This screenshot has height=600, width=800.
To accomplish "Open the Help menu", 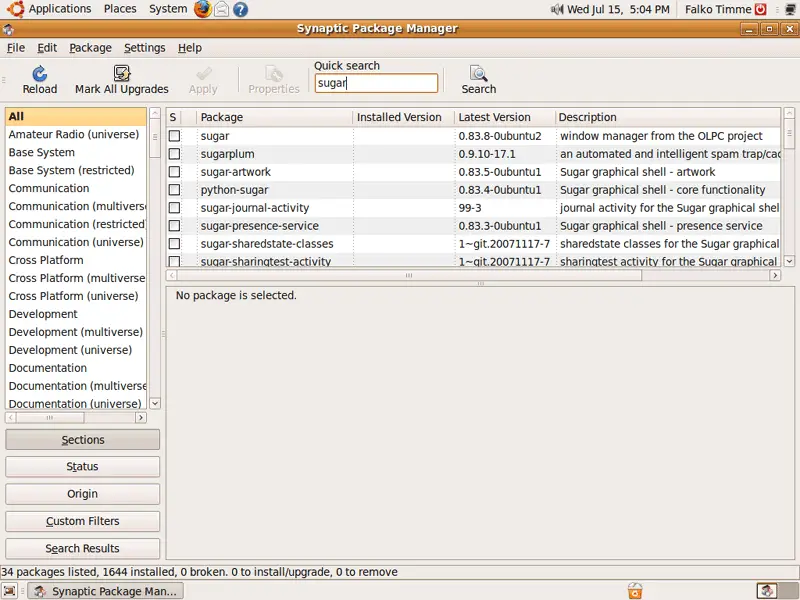I will 190,48.
